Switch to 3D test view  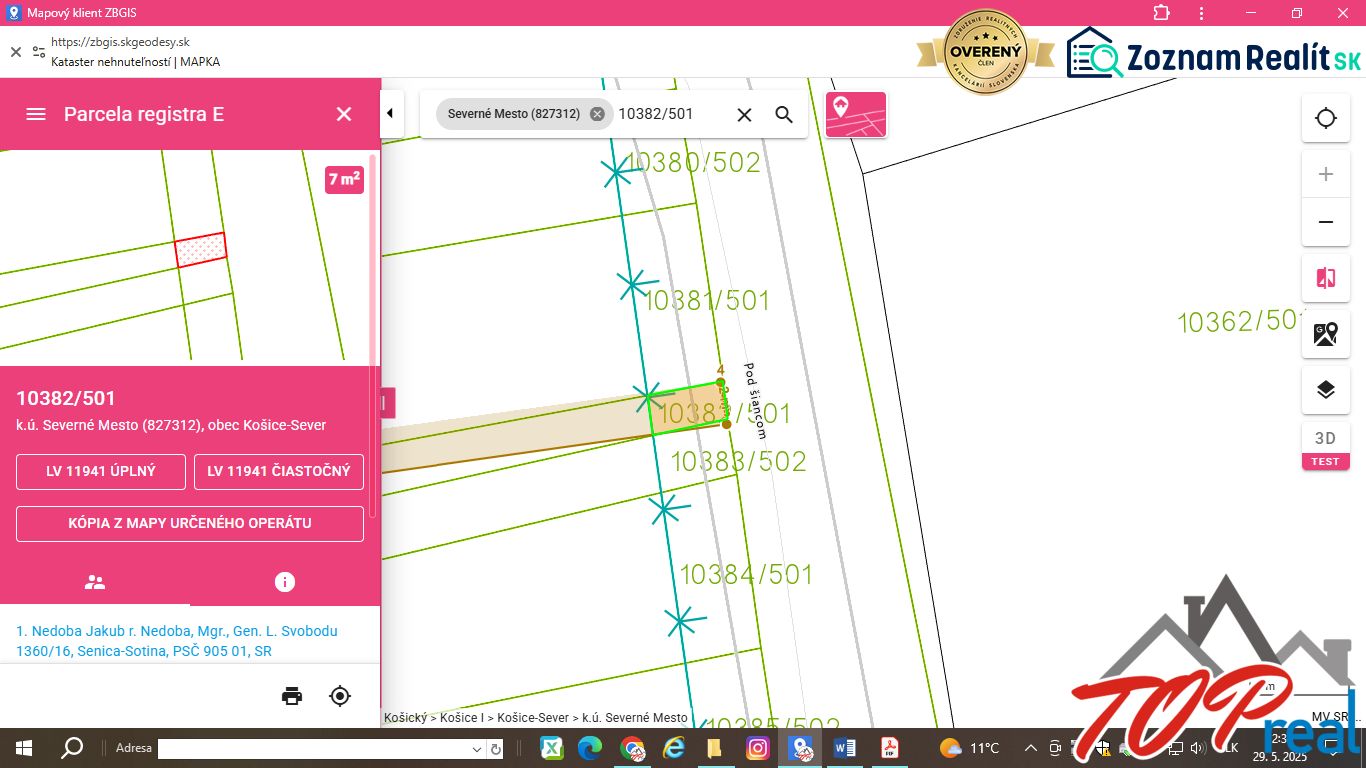[x=1326, y=446]
